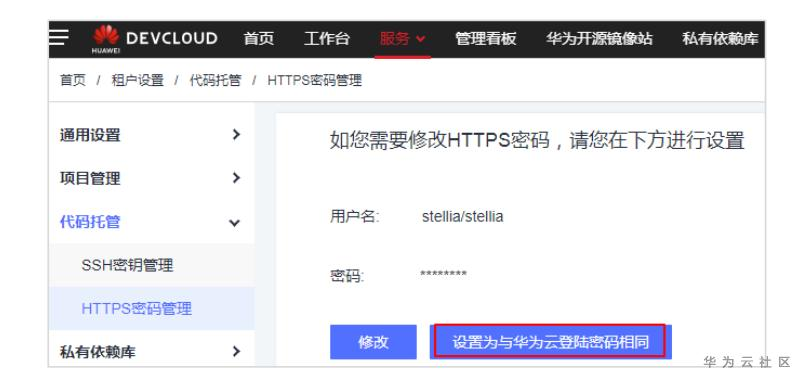
Task: Open 管理看板 in the top navigation
Action: click(485, 39)
